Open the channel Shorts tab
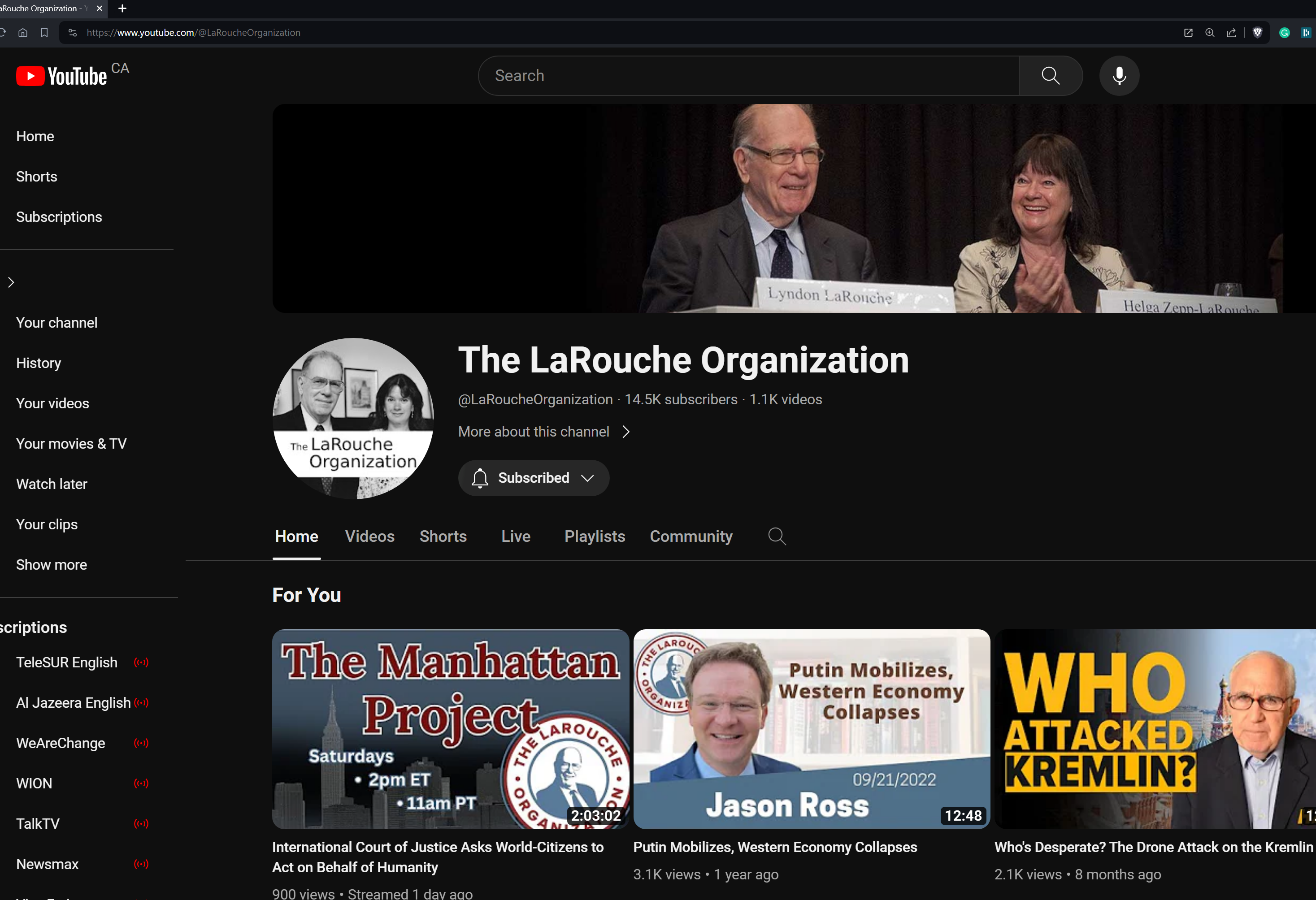 (443, 536)
